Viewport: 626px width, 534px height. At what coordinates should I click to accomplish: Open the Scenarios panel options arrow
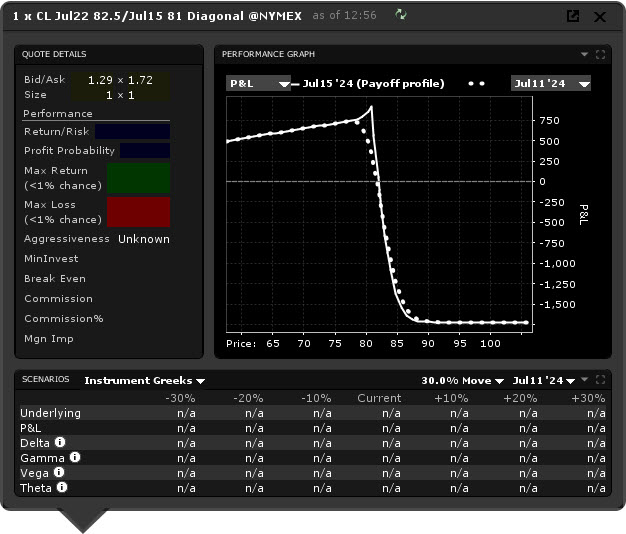[584, 380]
